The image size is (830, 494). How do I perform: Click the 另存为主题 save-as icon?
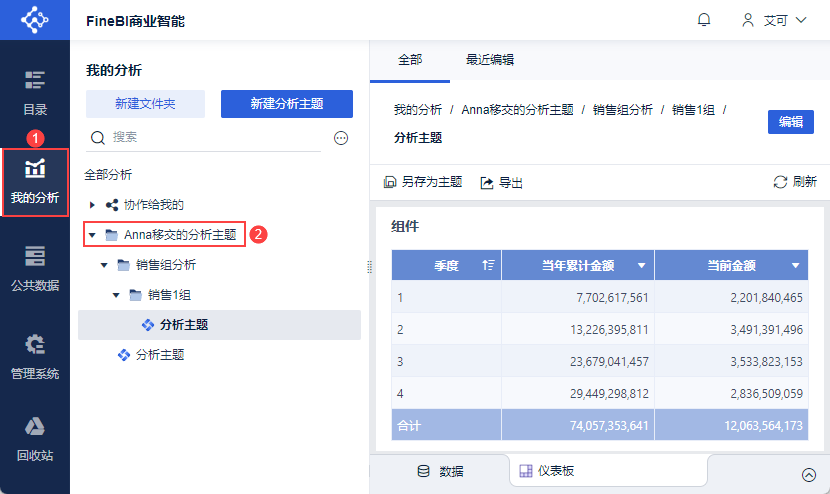tap(391, 183)
